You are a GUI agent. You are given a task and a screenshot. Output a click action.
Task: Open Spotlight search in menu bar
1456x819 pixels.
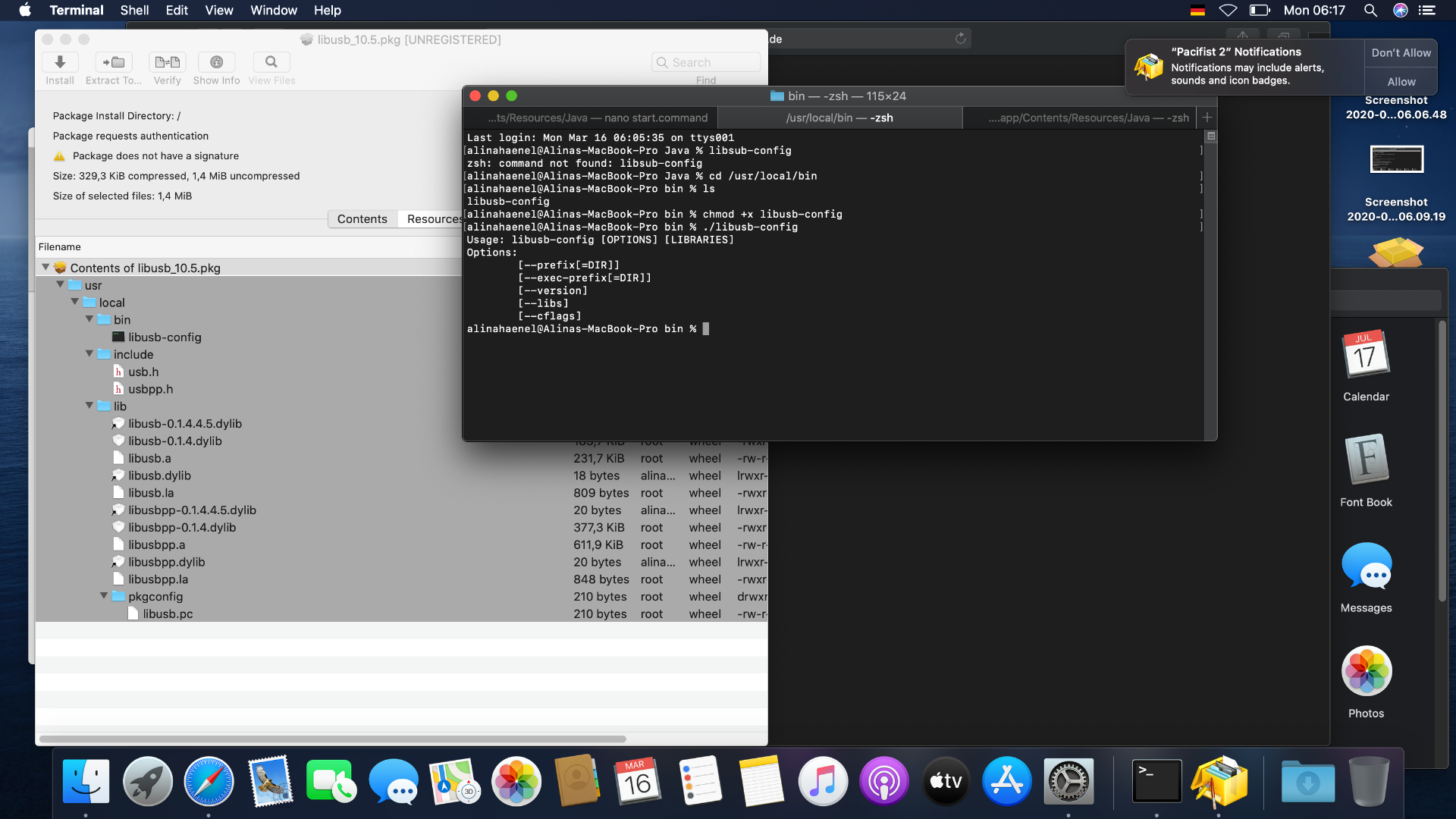[x=1370, y=11]
